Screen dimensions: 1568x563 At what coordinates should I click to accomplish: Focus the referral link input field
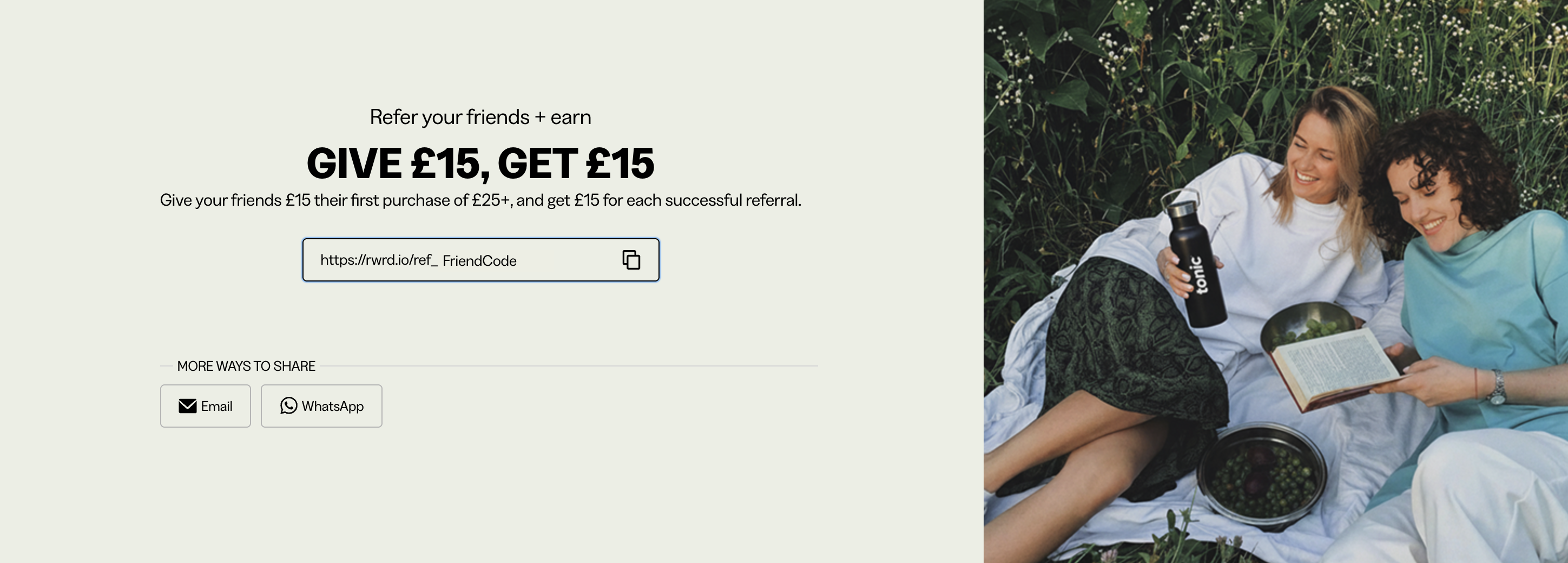tap(481, 260)
